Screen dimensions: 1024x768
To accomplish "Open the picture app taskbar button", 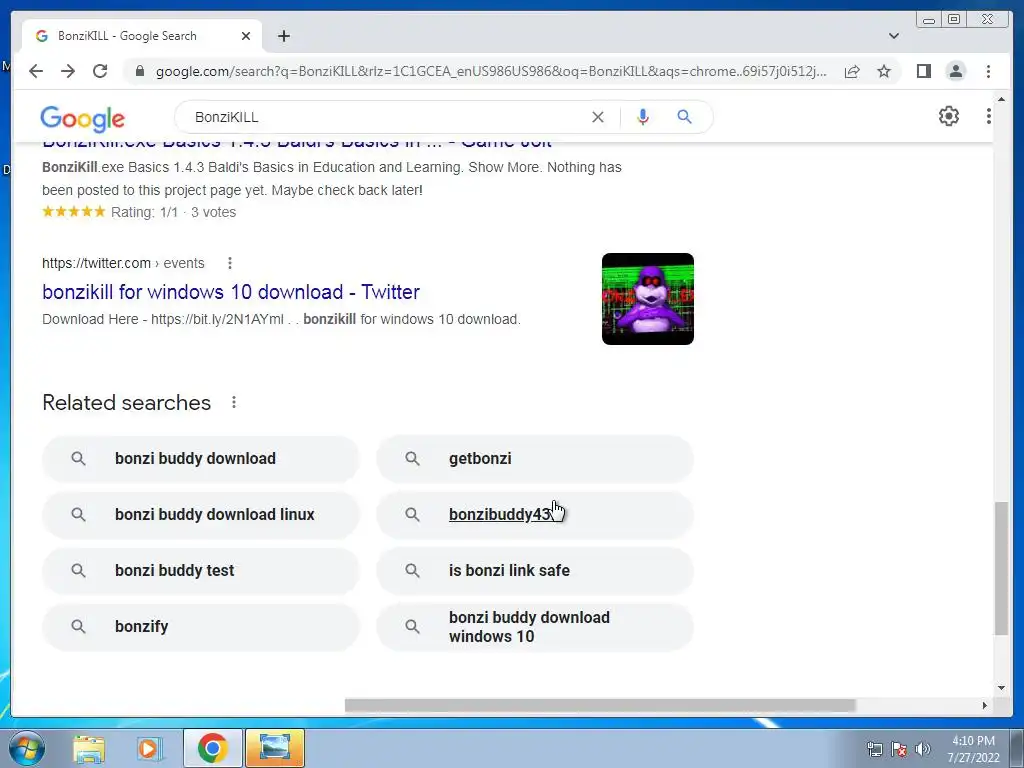I will 275,748.
